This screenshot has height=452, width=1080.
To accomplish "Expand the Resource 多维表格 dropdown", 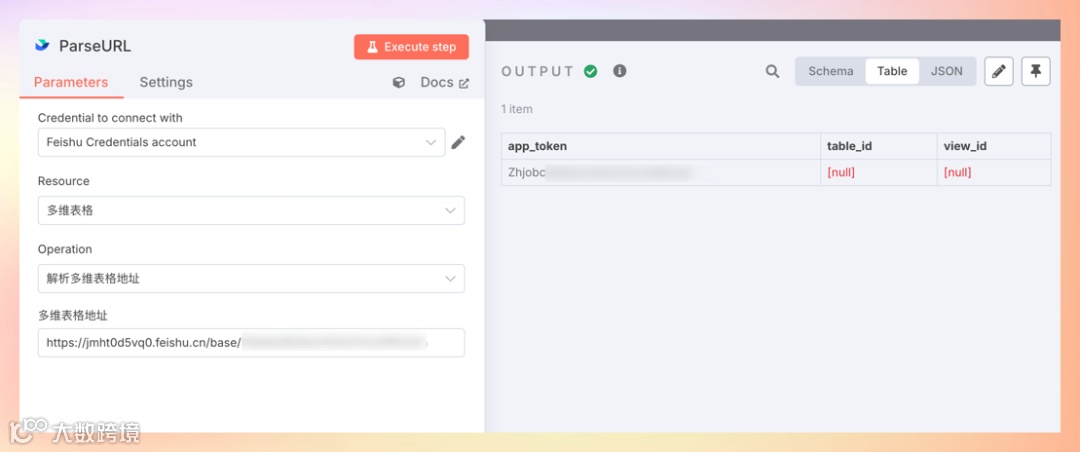I will (x=251, y=211).
